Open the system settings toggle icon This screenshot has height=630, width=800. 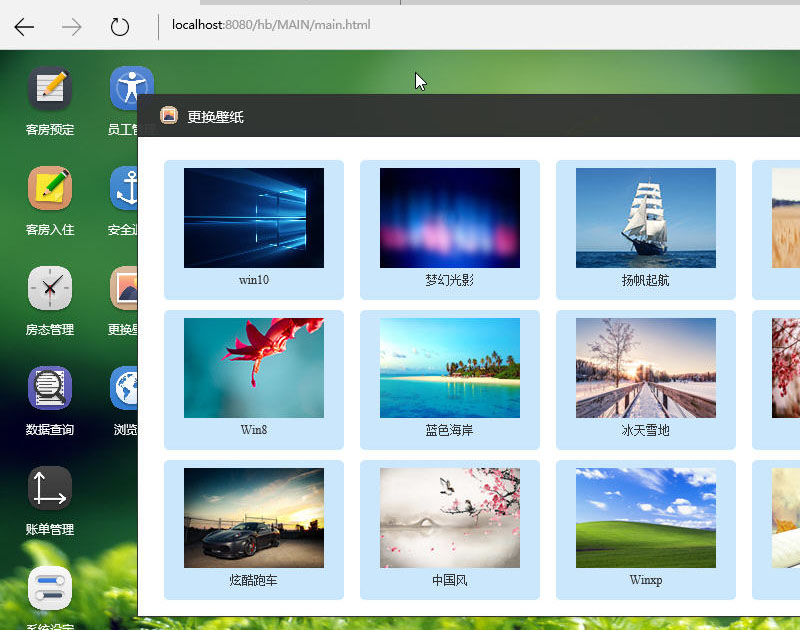coord(50,588)
